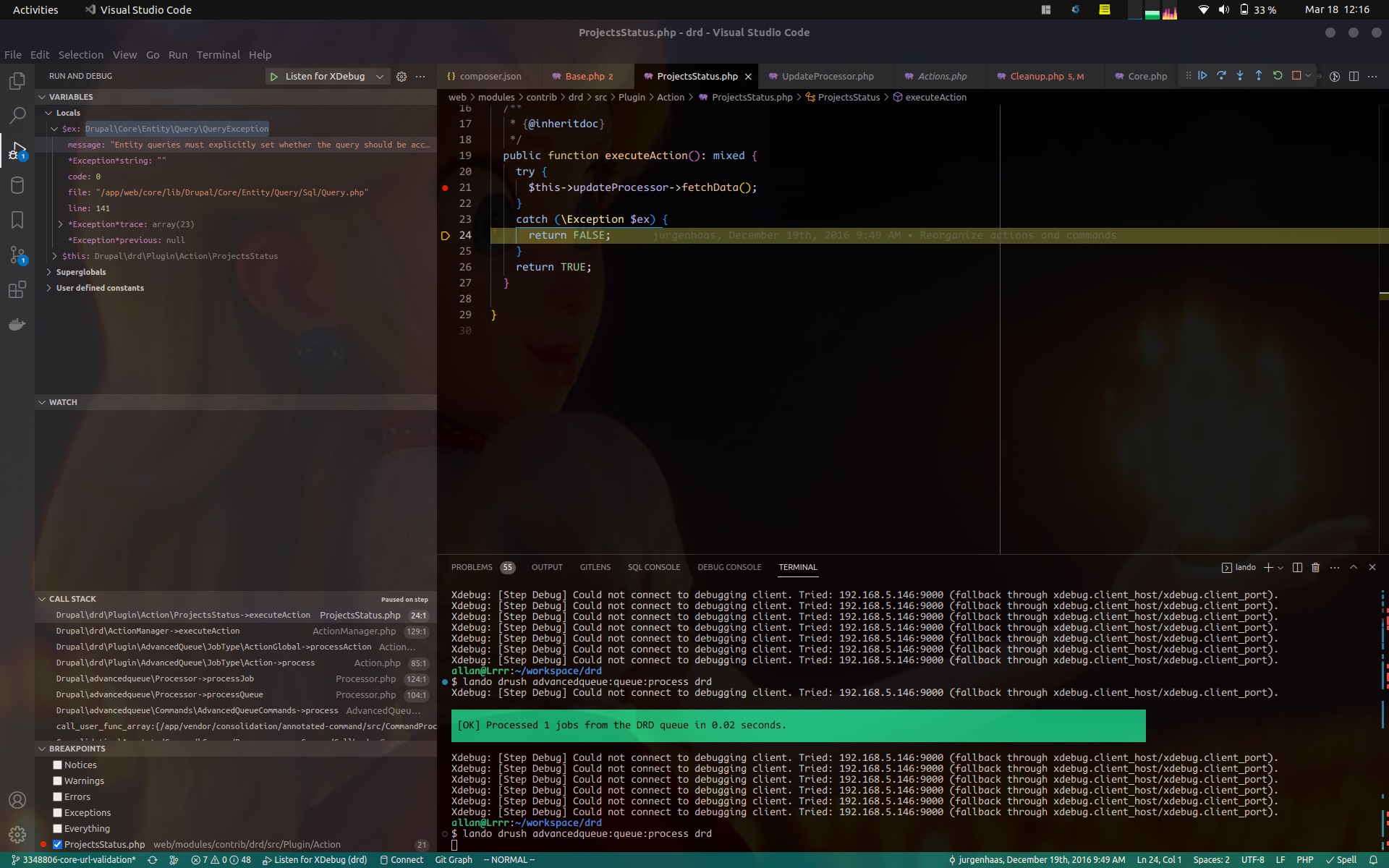This screenshot has width=1389, height=868.
Task: Click the Git Graph status bar button
Action: point(454,860)
